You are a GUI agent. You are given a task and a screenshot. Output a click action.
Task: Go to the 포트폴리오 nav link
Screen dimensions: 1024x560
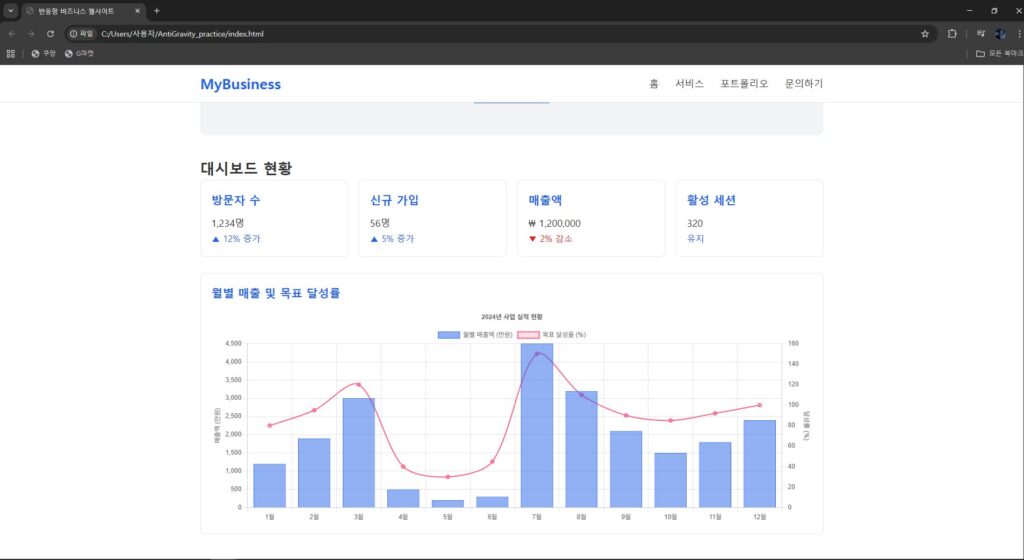click(744, 84)
